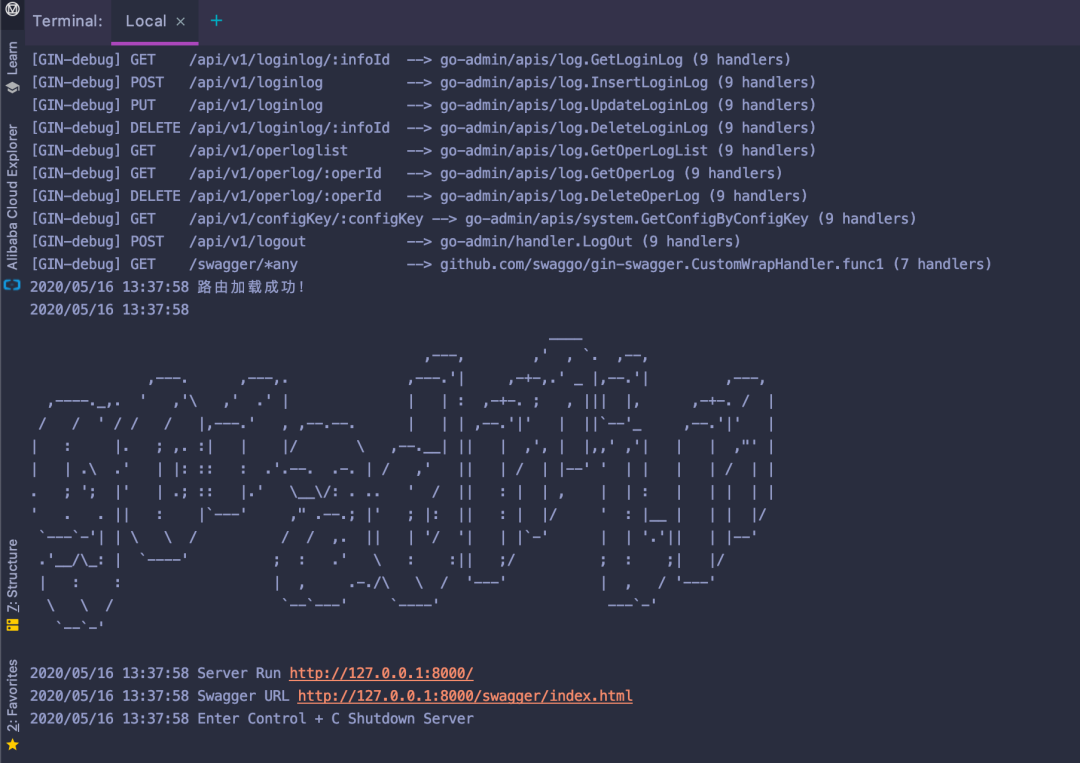
Task: Open the Server Run http://127.0.0.1:8000/ link
Action: click(381, 673)
